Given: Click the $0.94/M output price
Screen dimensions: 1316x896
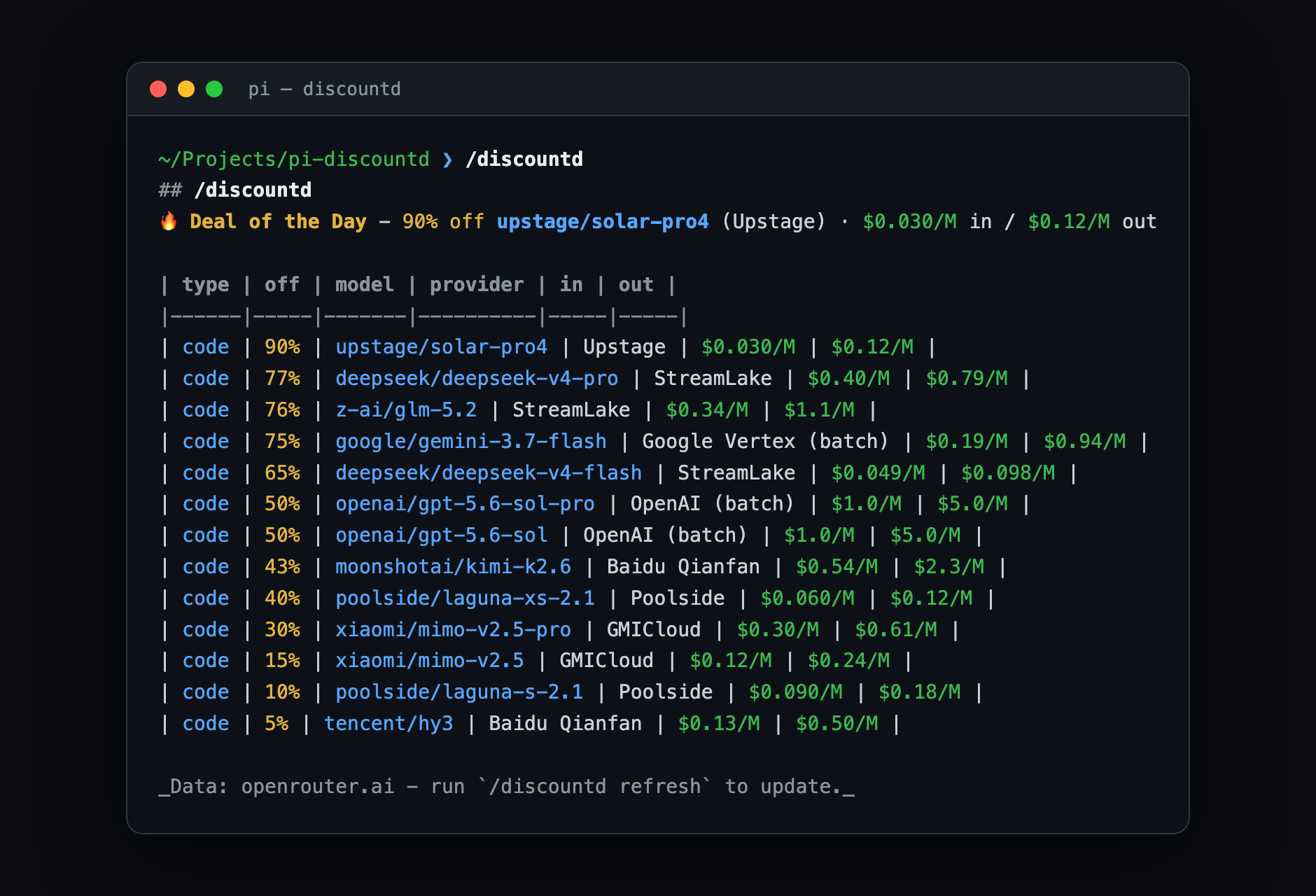Looking at the screenshot, I should click(1085, 442).
